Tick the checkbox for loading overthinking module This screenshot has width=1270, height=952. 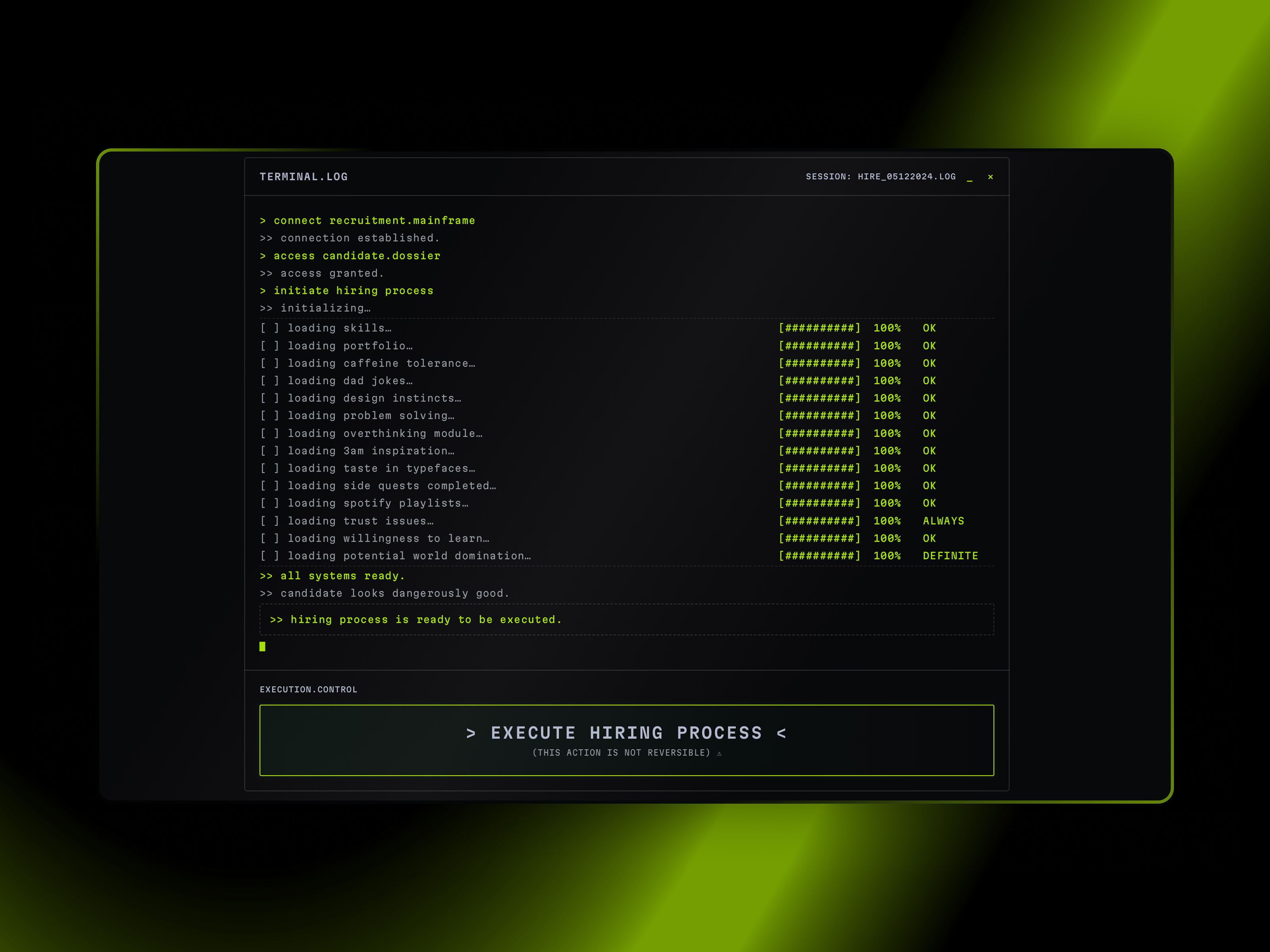point(270,433)
